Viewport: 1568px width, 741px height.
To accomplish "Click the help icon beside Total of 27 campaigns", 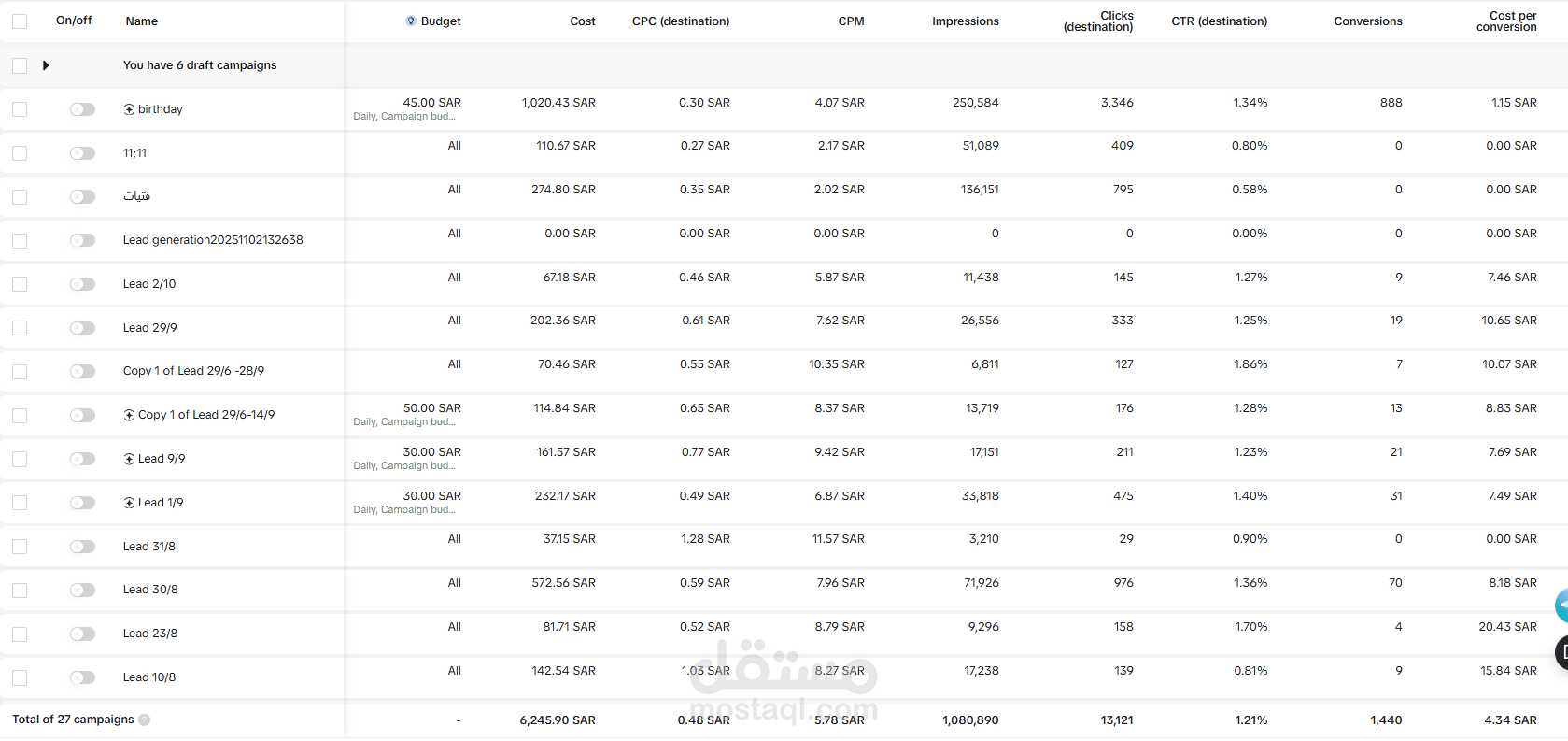I will pos(144,720).
